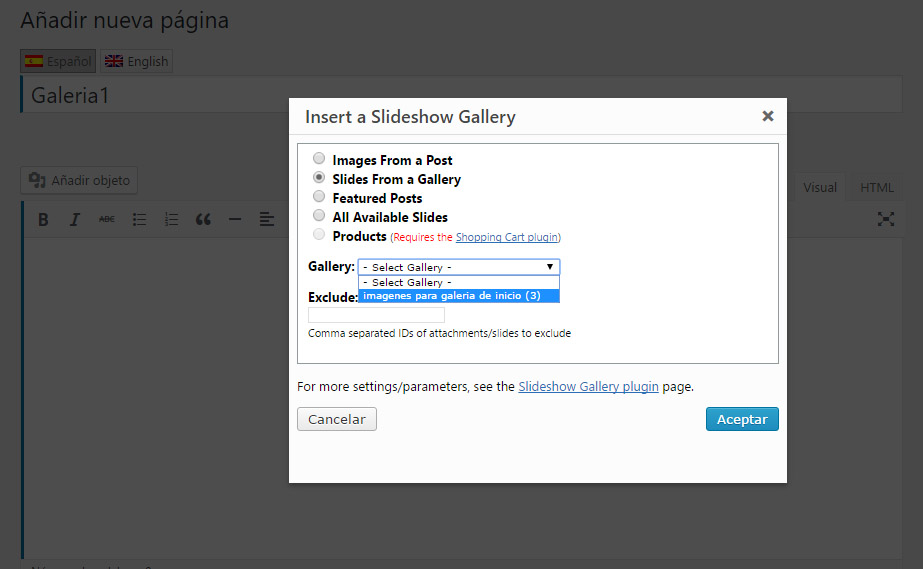Switch to the HTML editor tab
The height and width of the screenshot is (569, 923).
(876, 187)
